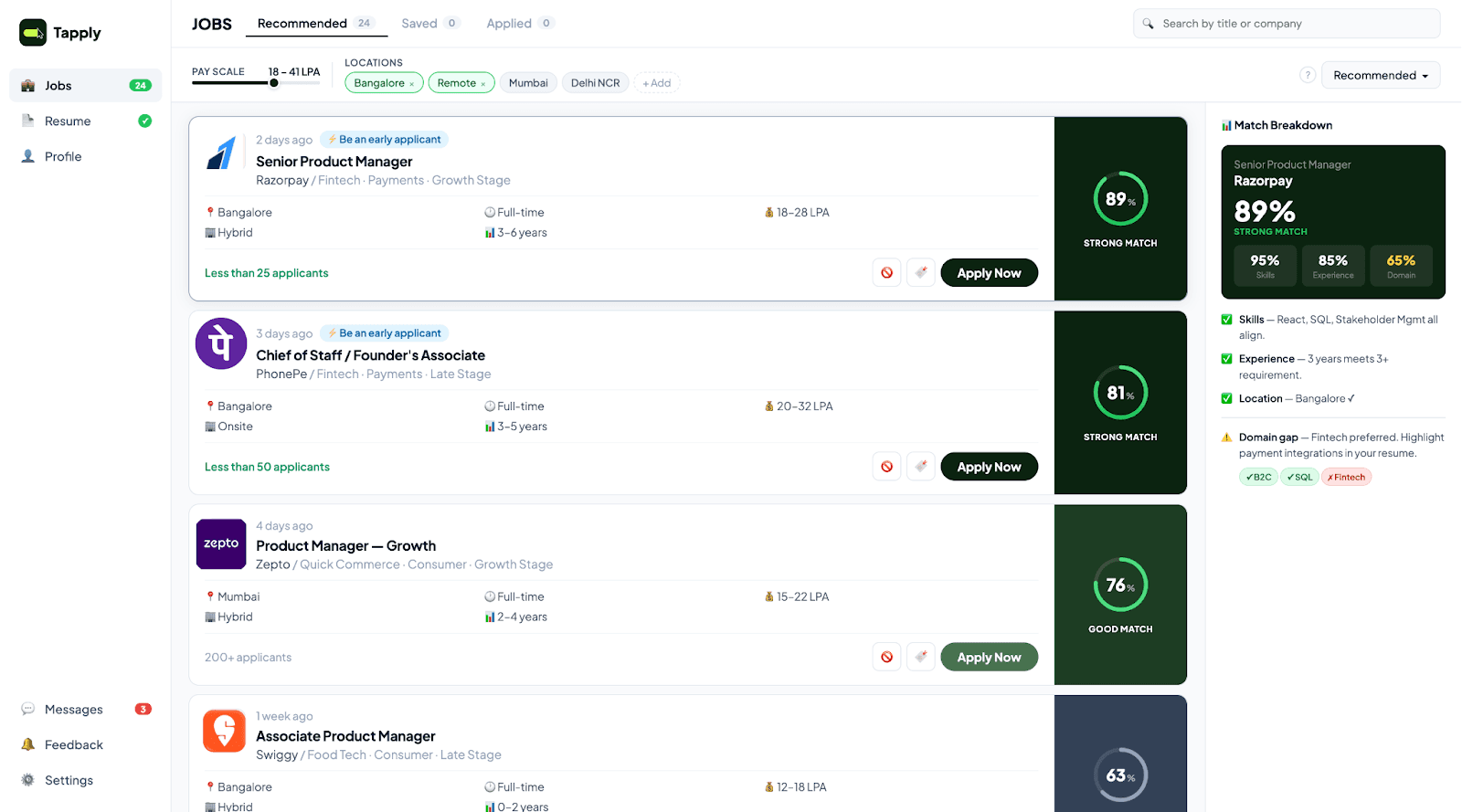This screenshot has width=1462, height=812.
Task: Toggle the Delhi NCR location chip
Action: coord(595,83)
